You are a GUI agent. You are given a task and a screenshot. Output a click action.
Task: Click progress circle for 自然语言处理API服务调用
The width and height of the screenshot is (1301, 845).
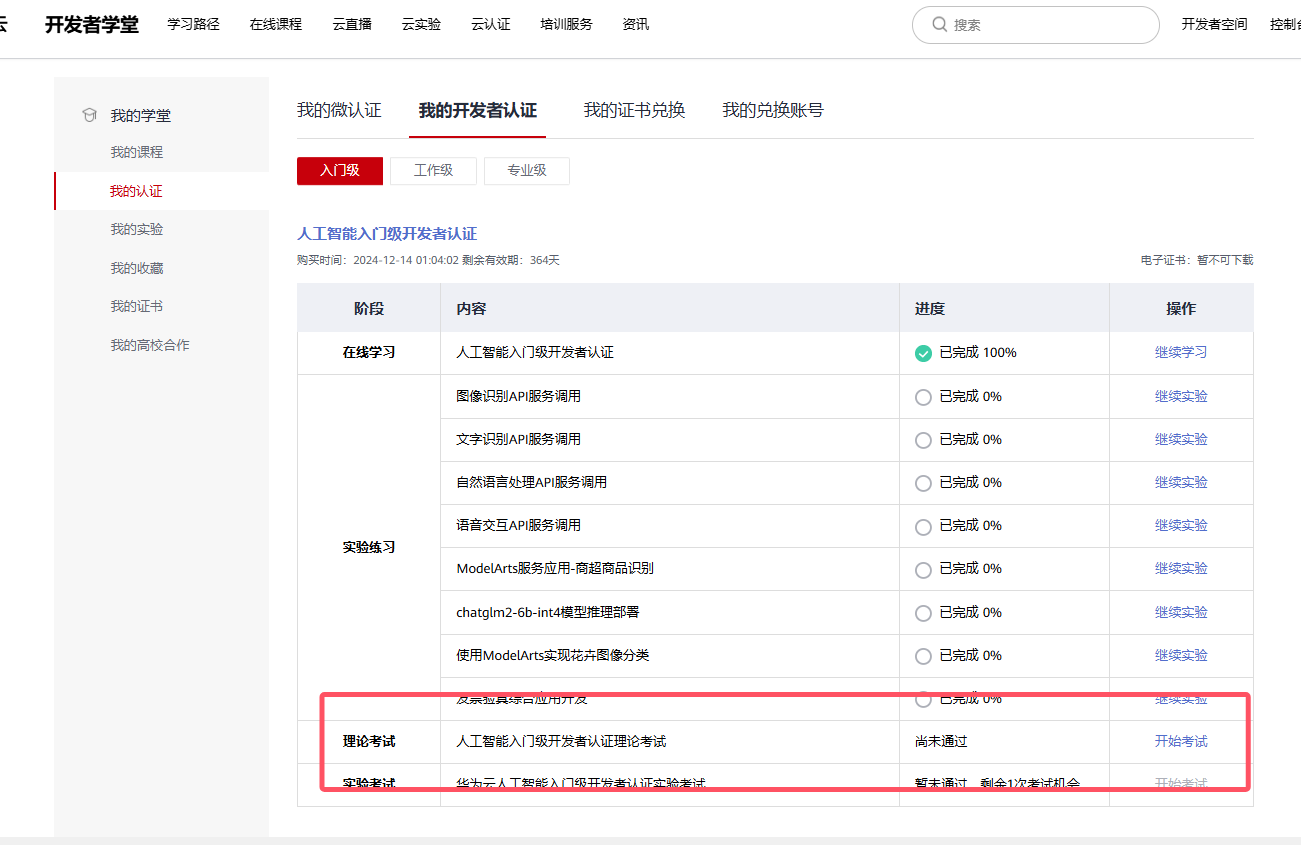coord(923,483)
